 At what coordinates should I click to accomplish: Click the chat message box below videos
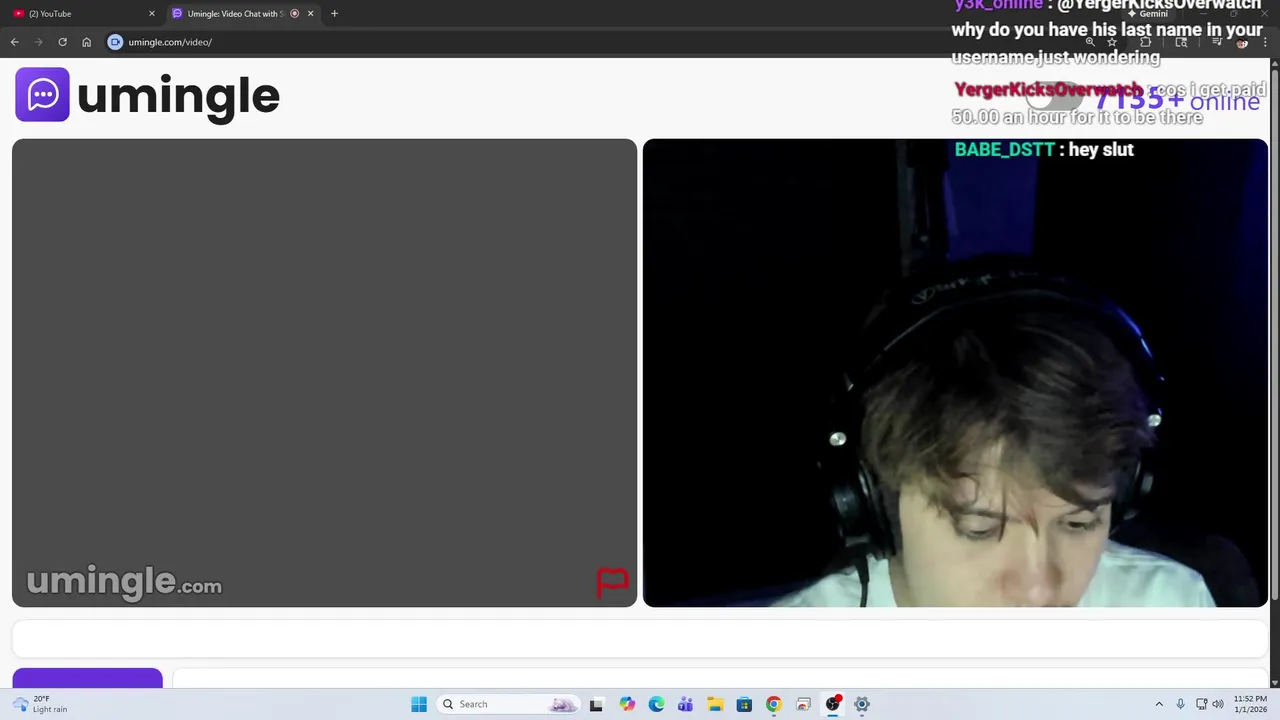640,638
